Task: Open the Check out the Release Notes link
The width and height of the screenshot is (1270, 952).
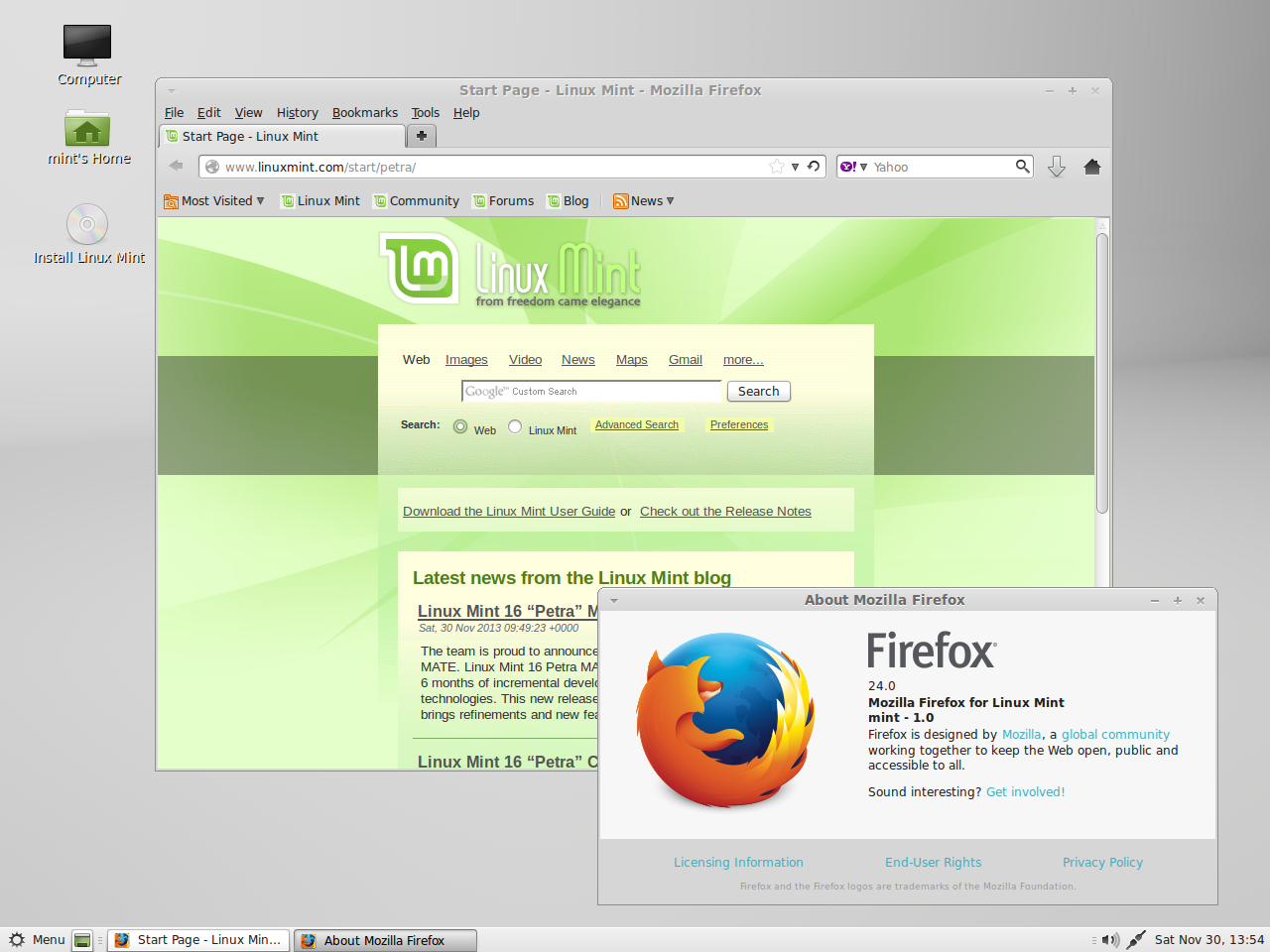Action: (725, 511)
